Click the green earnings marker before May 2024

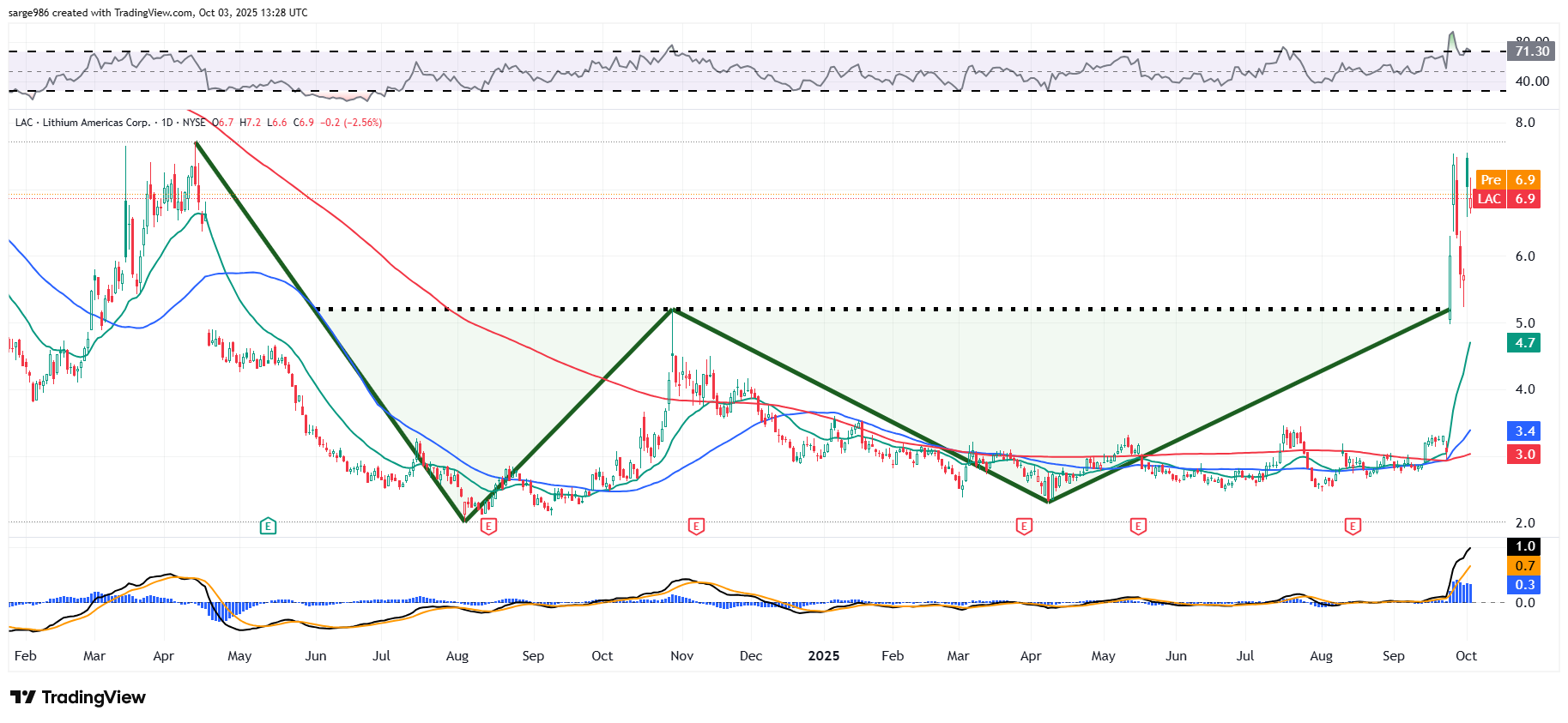pyautogui.click(x=268, y=526)
